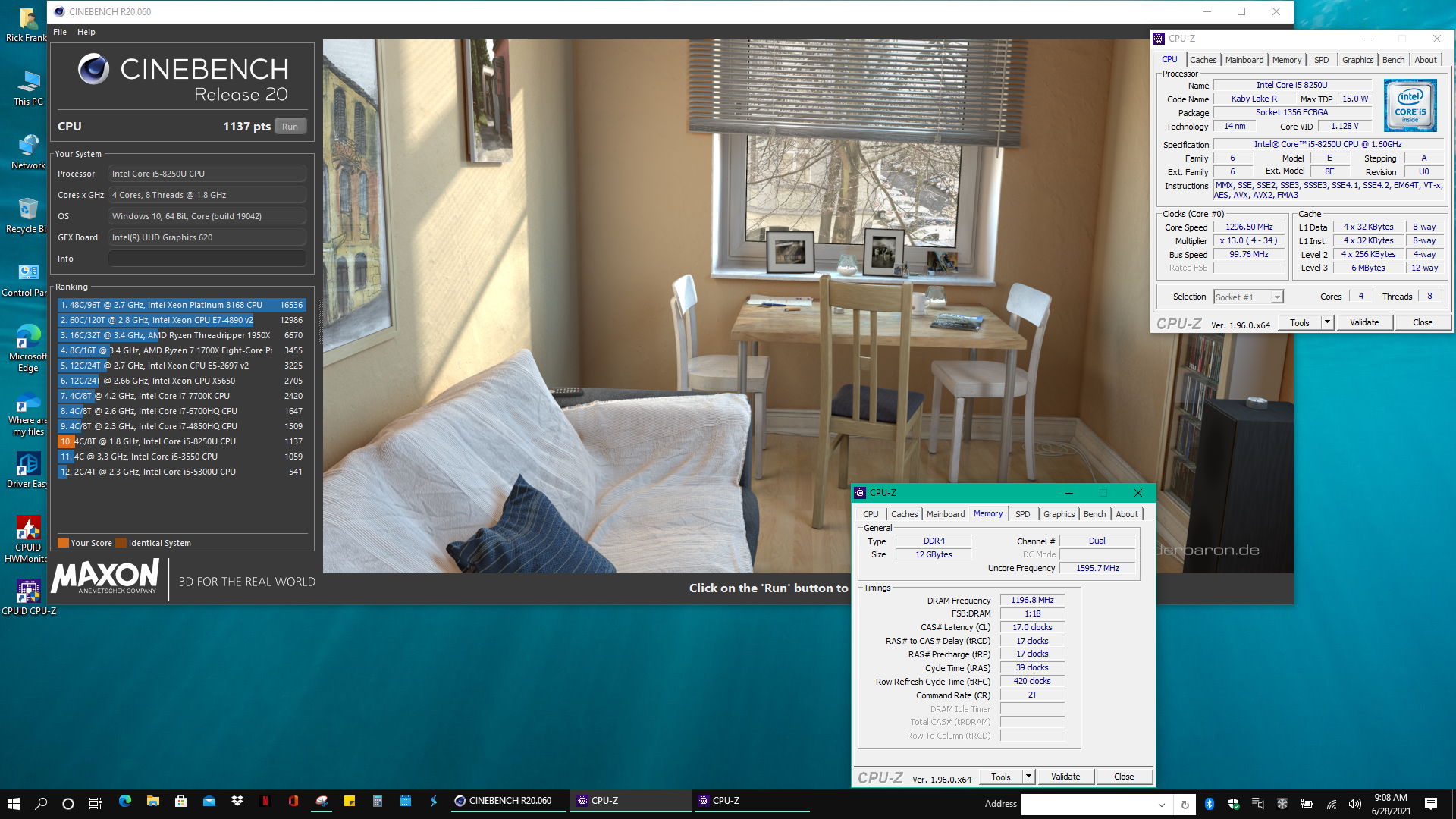Select ranking row Ryzen Threadripper 1950X
Viewport: 1456px width, 819px height.
[x=182, y=335]
